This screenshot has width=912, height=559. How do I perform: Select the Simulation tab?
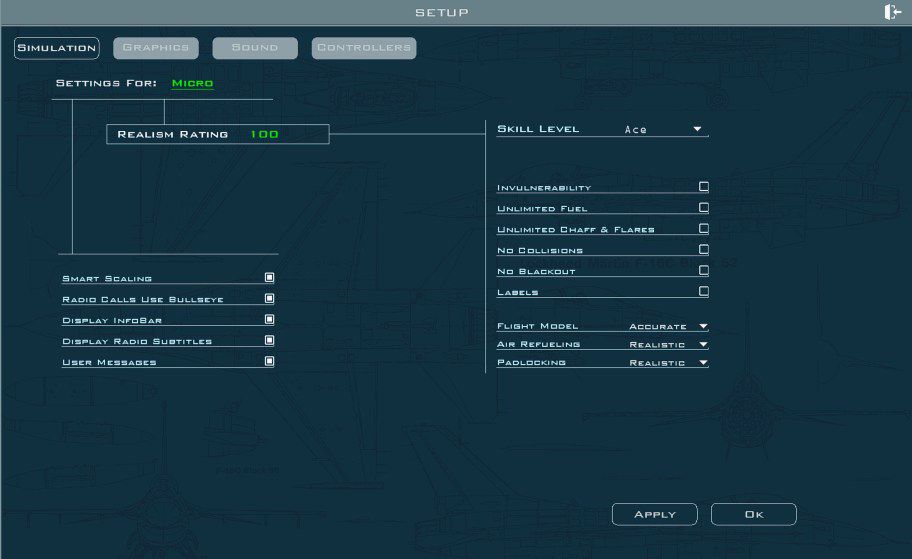57,48
